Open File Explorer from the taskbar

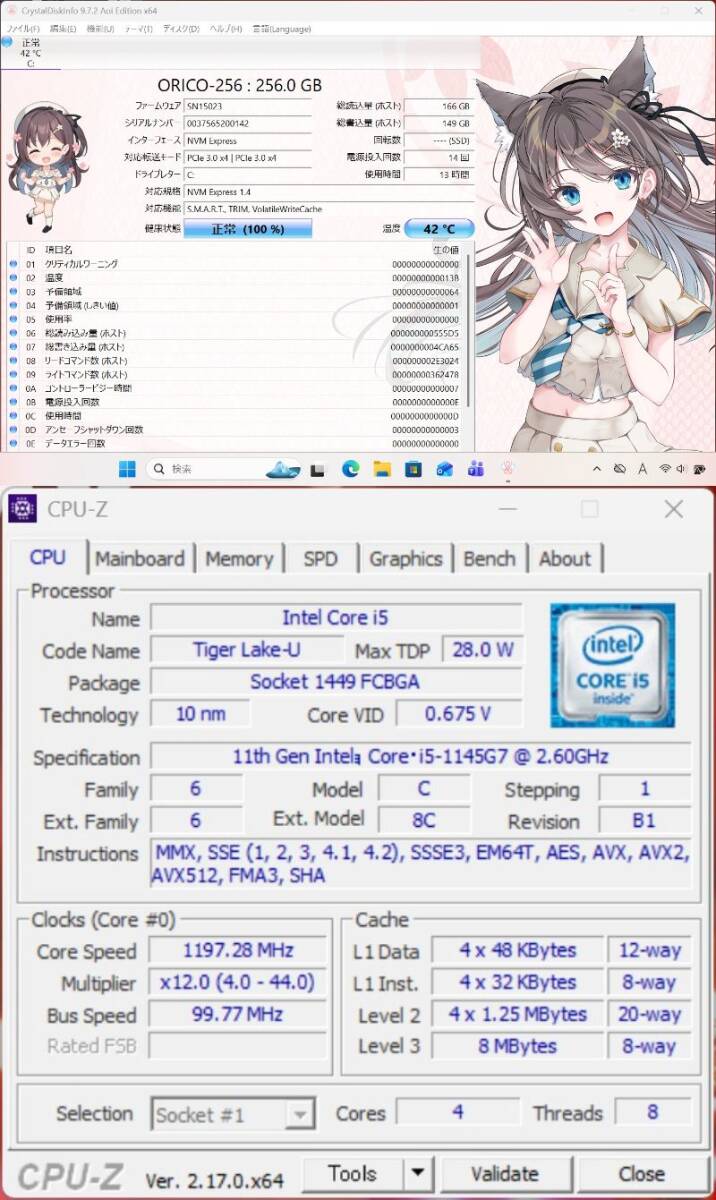pyautogui.click(x=381, y=468)
